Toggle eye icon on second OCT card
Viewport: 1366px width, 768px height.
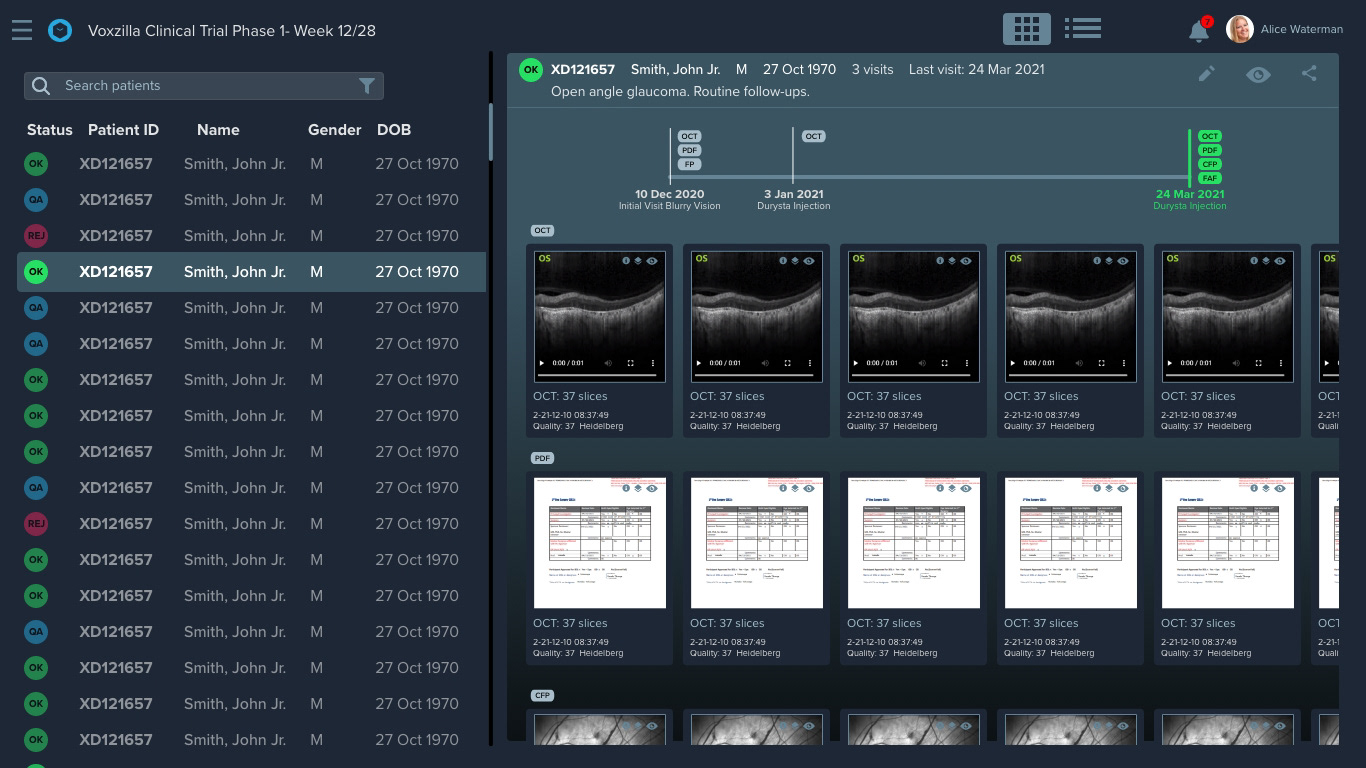[809, 261]
